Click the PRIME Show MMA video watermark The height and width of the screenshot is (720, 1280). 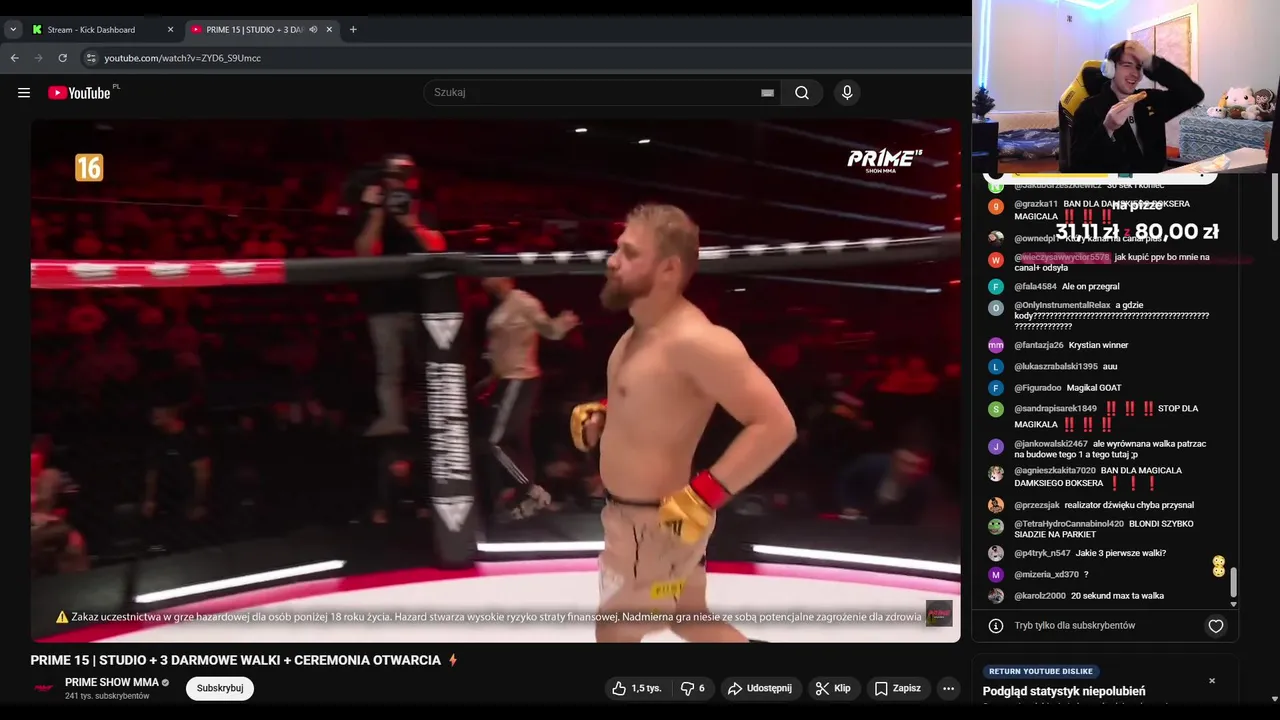tap(885, 160)
